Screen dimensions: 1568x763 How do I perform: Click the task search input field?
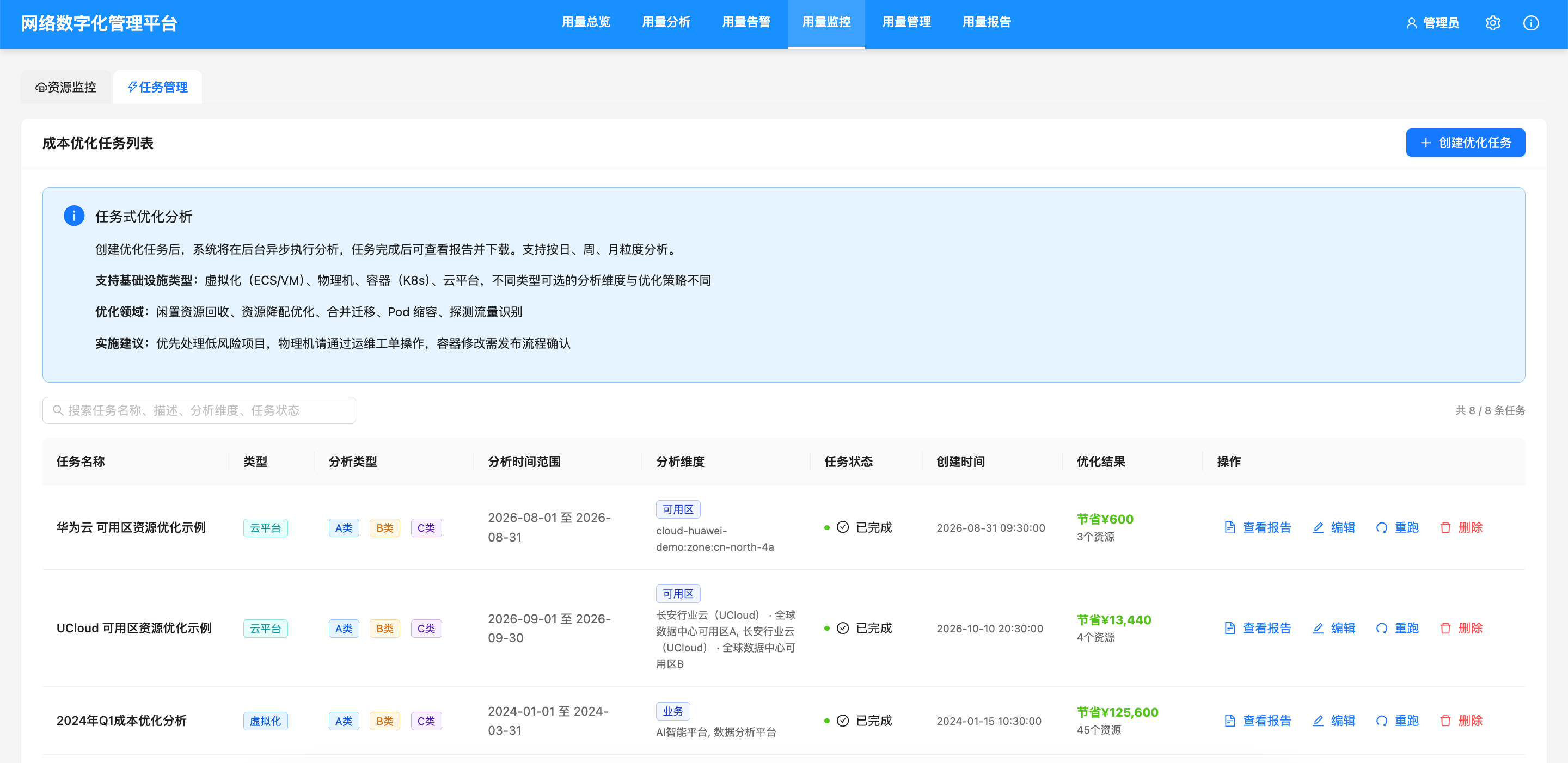coord(199,410)
